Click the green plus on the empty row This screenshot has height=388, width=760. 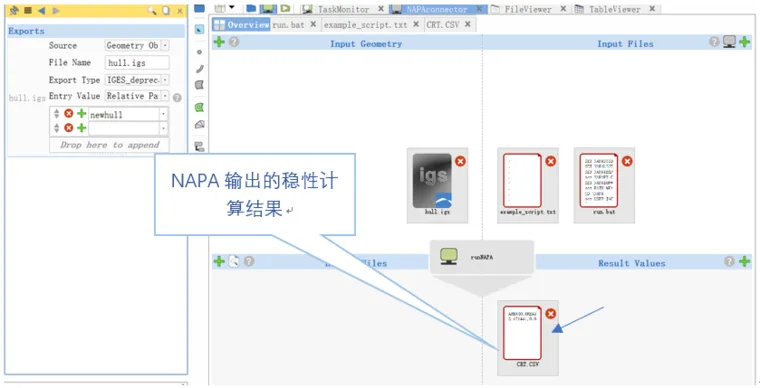pyautogui.click(x=81, y=128)
